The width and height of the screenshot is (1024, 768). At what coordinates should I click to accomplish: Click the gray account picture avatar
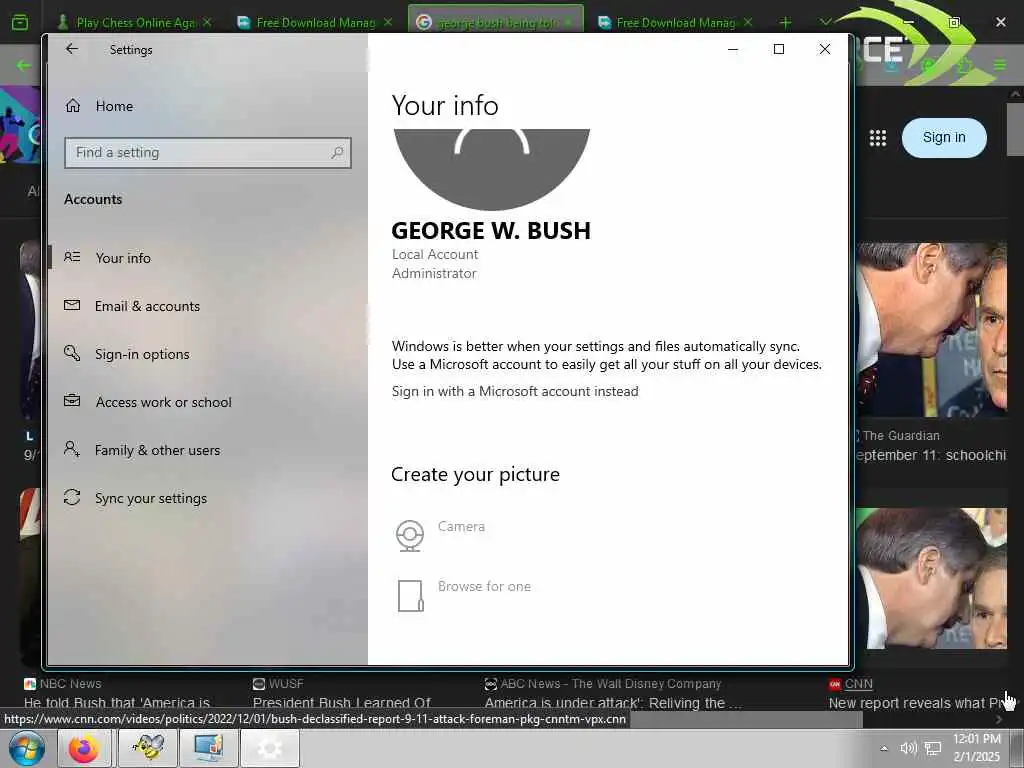pos(491,168)
